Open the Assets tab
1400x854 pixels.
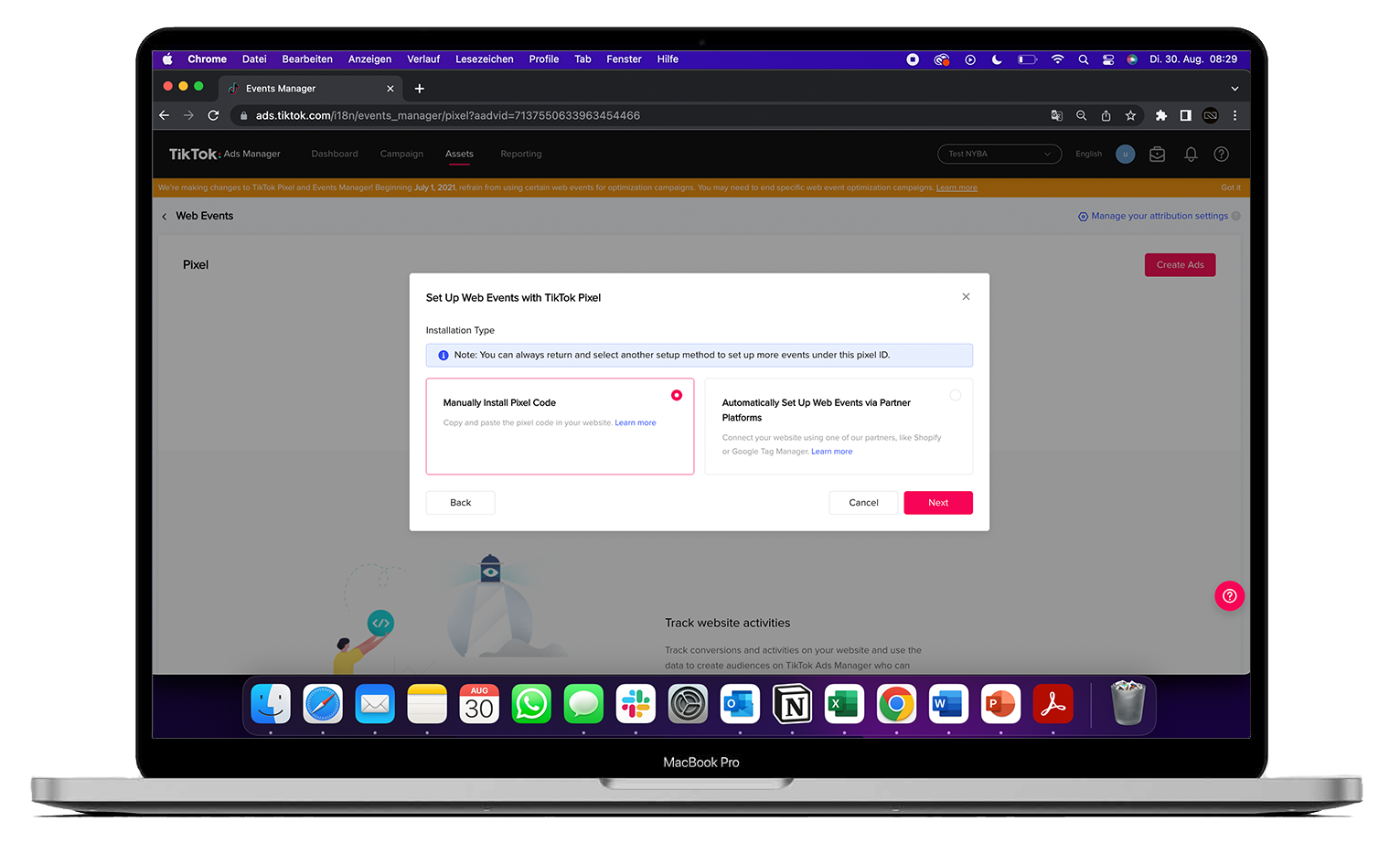[x=459, y=154]
